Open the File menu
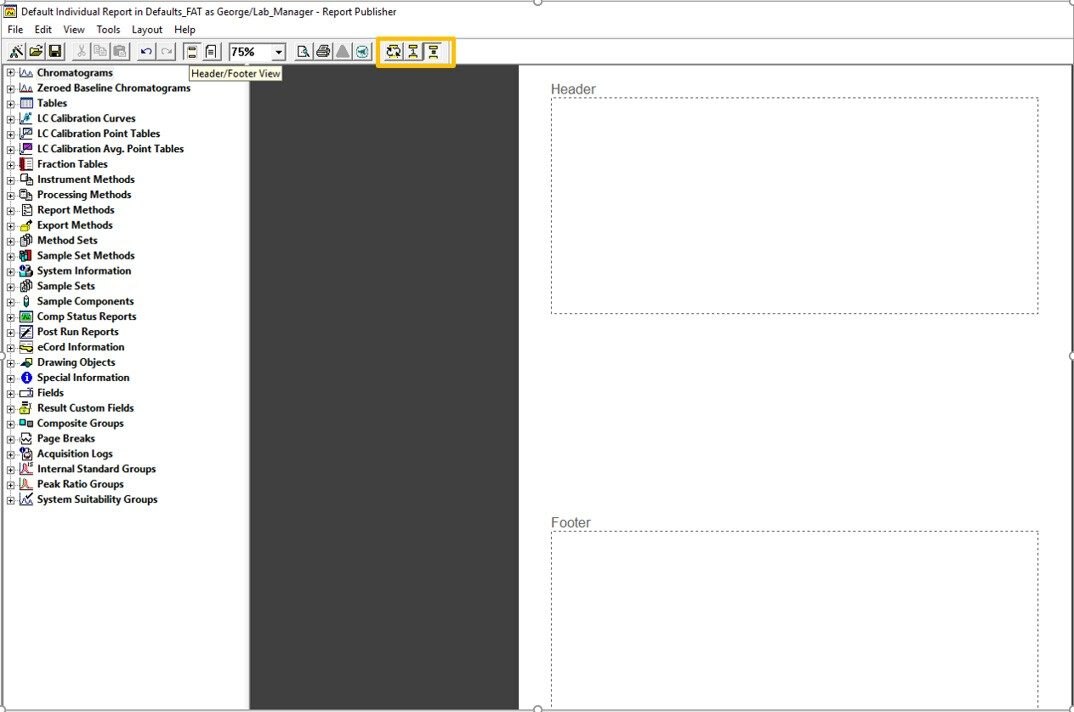Viewport: 1074px width, 712px height. (15, 29)
